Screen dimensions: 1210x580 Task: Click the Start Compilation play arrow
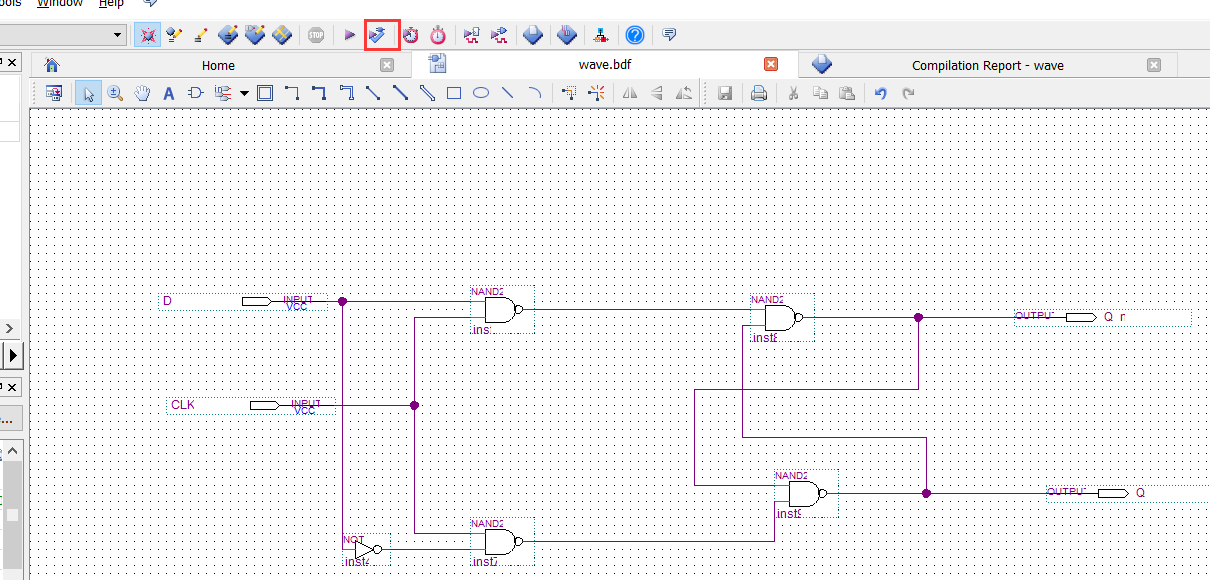[x=350, y=36]
